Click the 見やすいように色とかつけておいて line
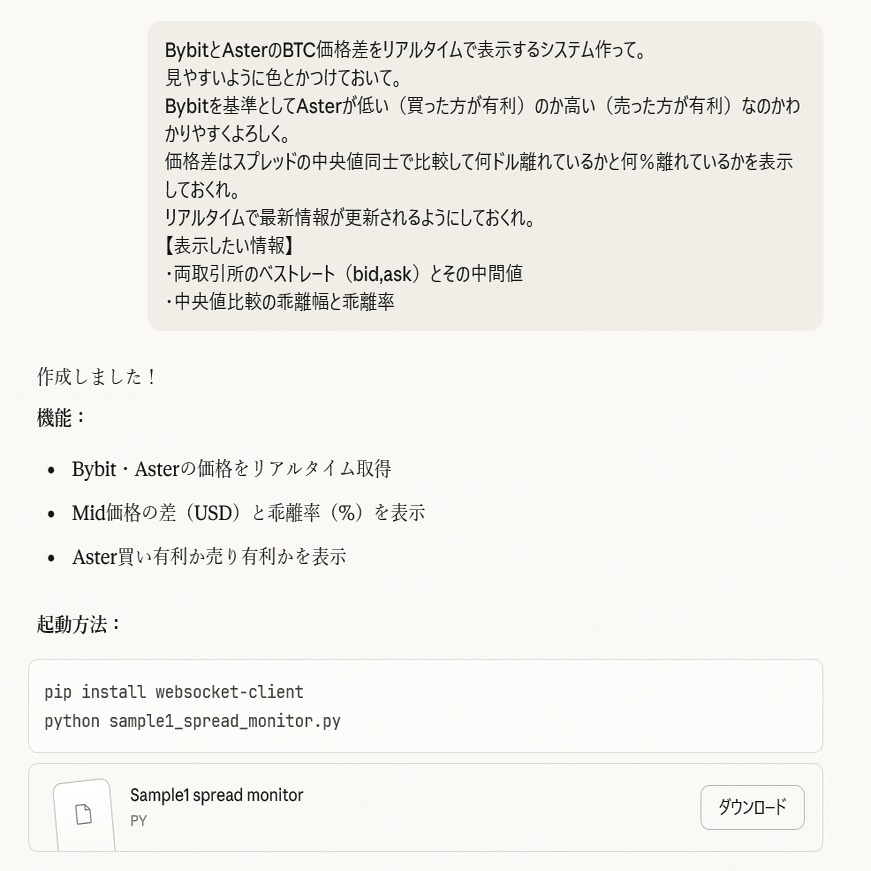The height and width of the screenshot is (871, 871). [x=284, y=77]
